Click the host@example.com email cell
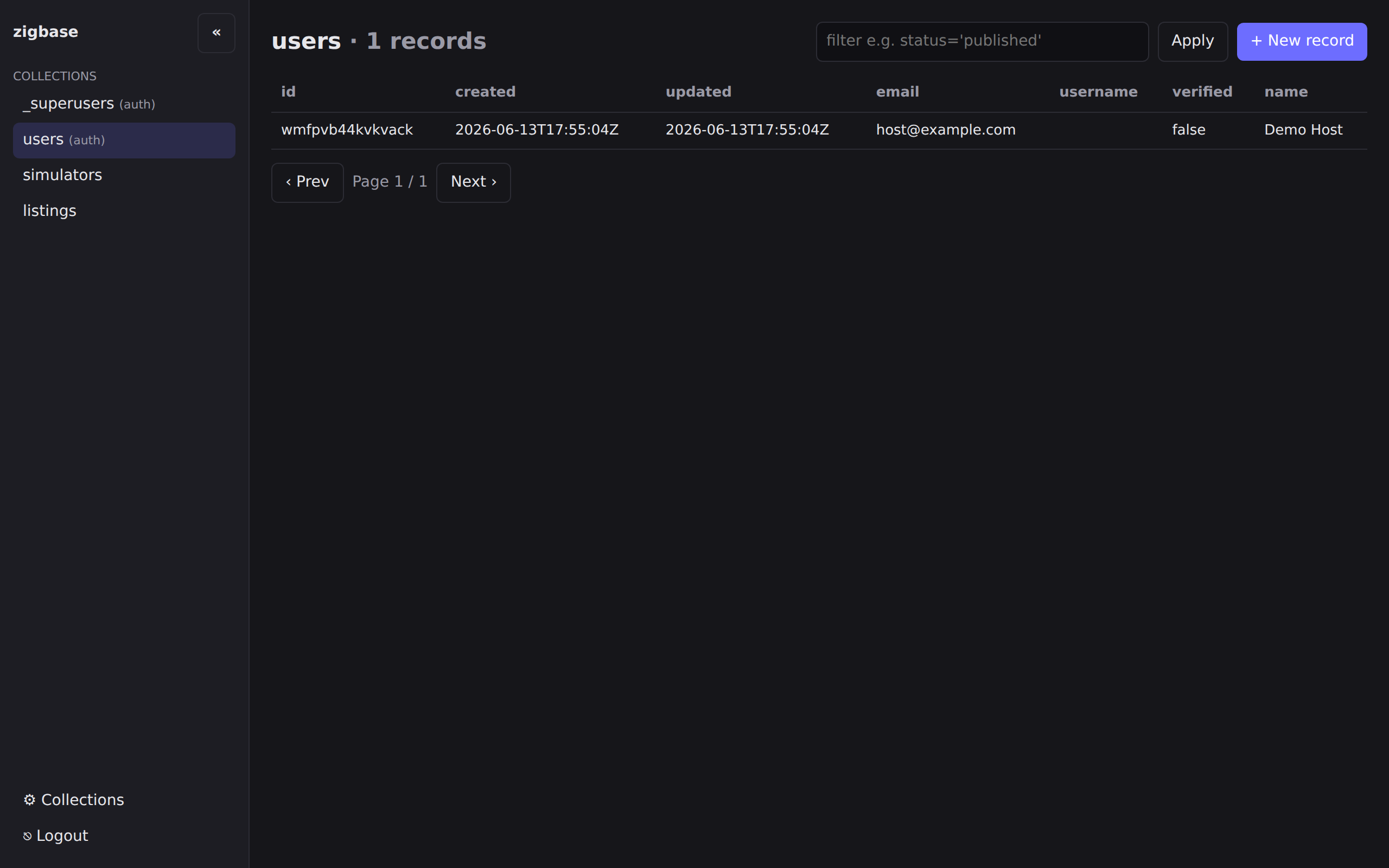1389x868 pixels. pos(945,130)
